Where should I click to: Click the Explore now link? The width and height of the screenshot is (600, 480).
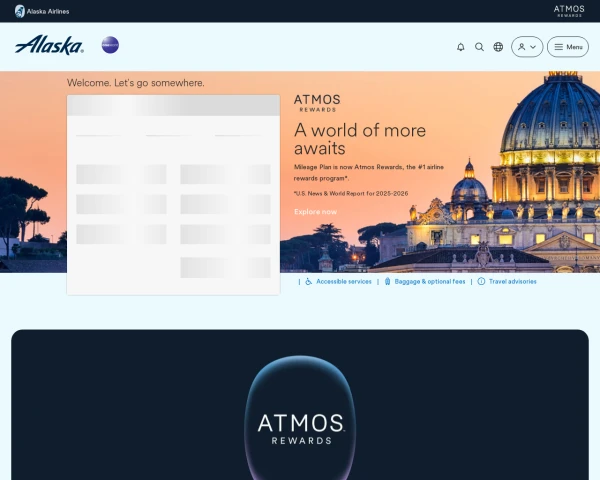pyautogui.click(x=315, y=212)
